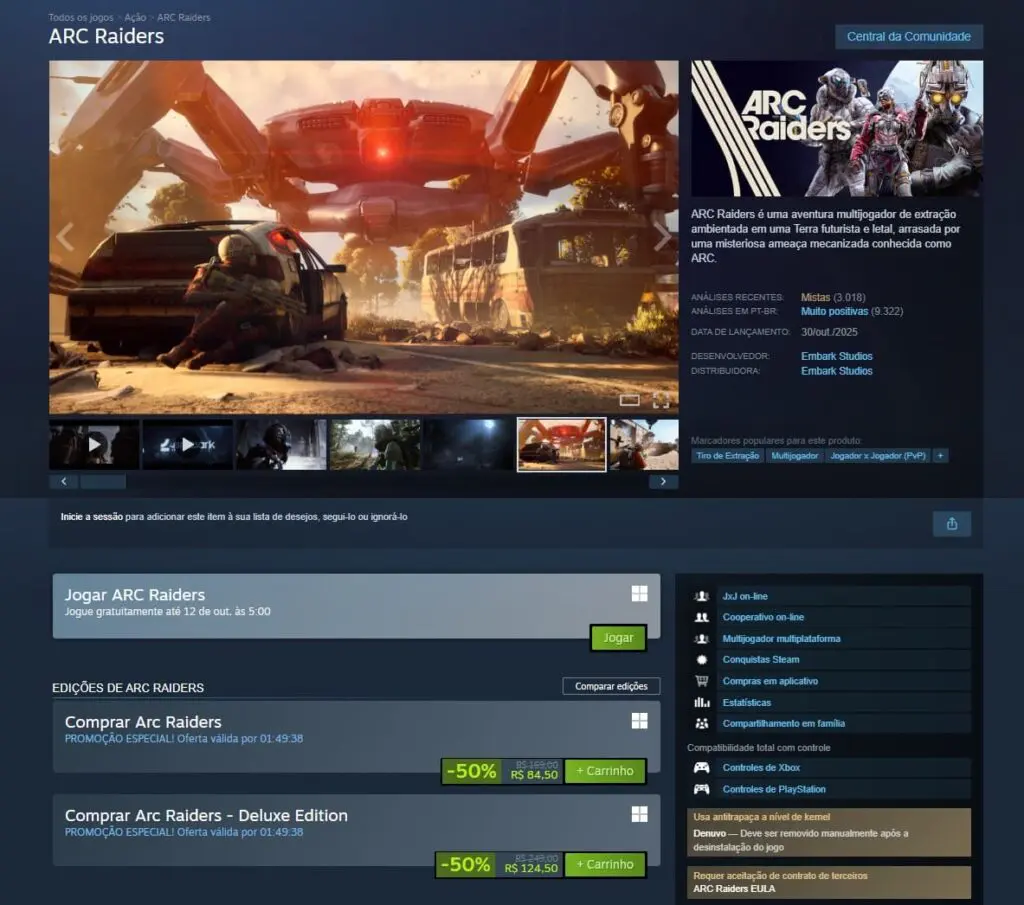Screen dimensions: 1024x905
Task: Show next screenshot with right arrow overlay
Action: (662, 236)
